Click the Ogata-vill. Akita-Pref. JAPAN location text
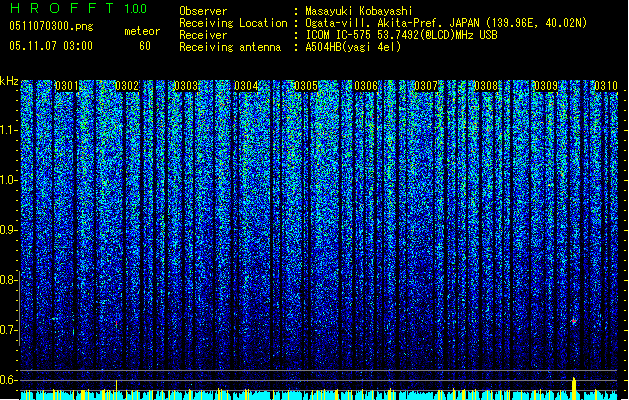 (x=446, y=23)
